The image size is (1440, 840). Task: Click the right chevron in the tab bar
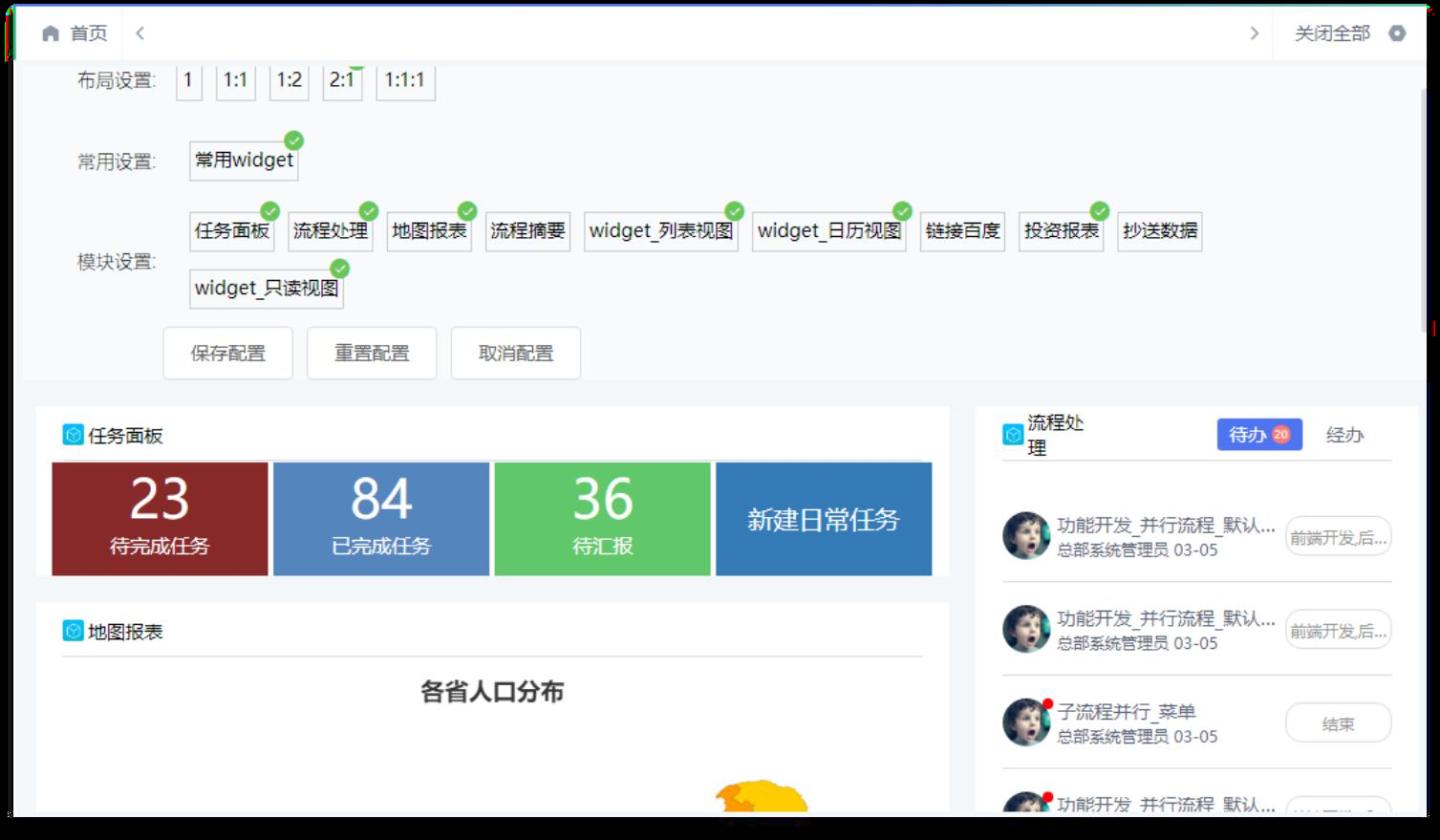[x=1255, y=32]
